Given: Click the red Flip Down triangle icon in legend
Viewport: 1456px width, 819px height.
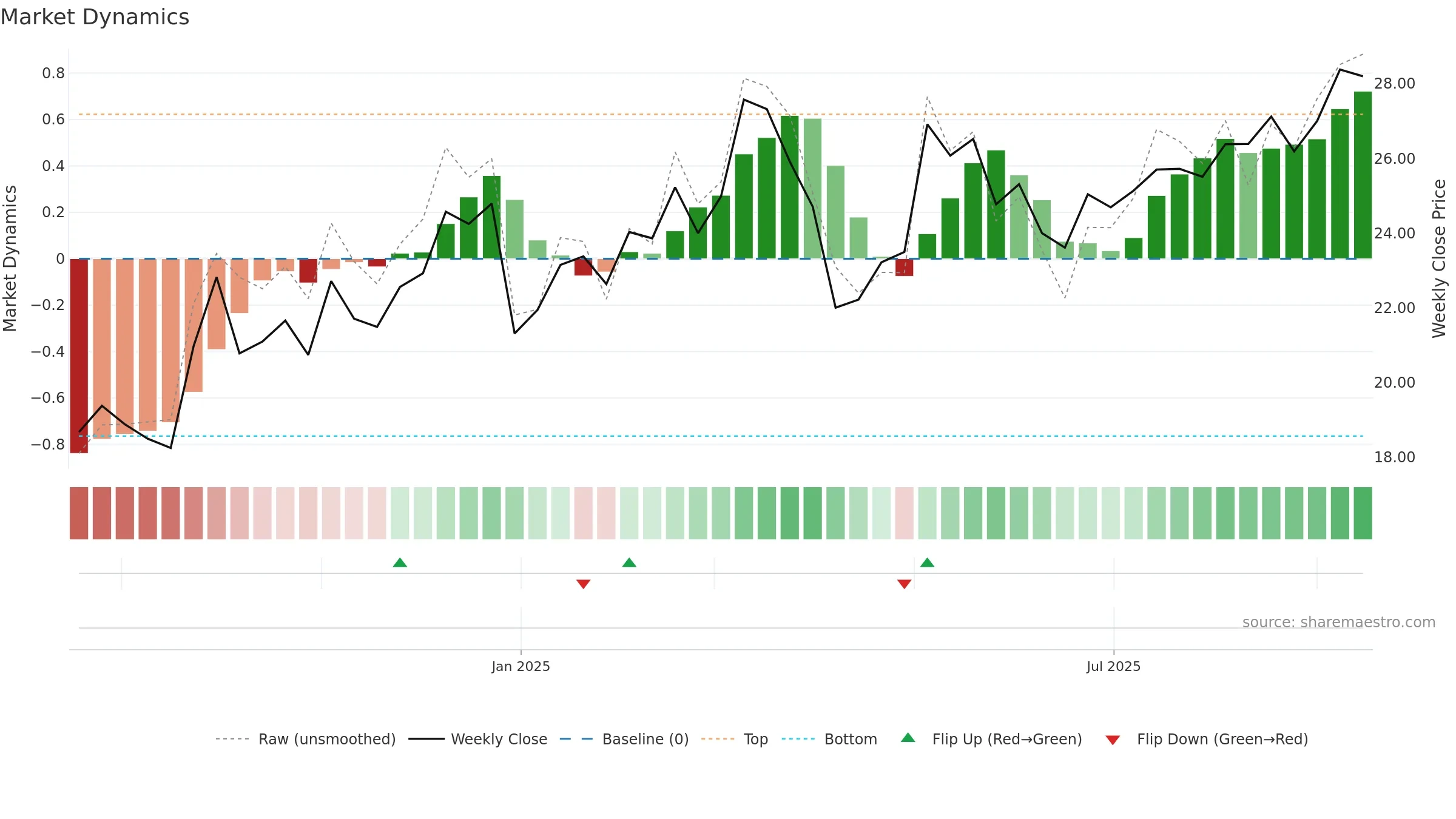Looking at the screenshot, I should click(1113, 740).
